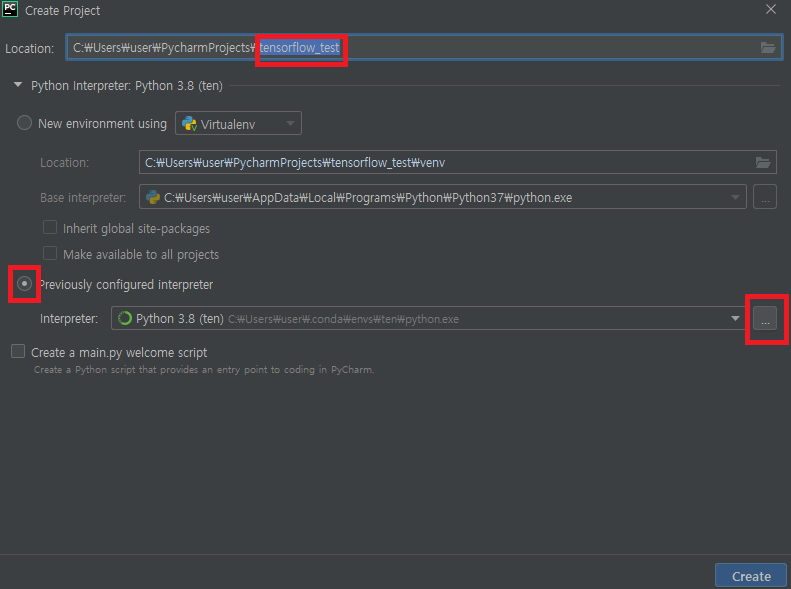The image size is (791, 589).
Task: Click the Create button
Action: [751, 576]
